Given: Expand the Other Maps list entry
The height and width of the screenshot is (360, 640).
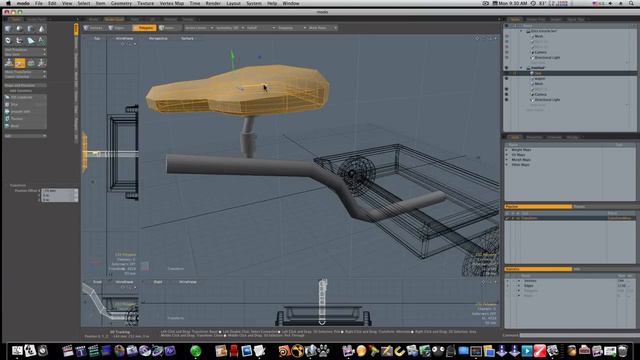Looking at the screenshot, I should click(507, 164).
